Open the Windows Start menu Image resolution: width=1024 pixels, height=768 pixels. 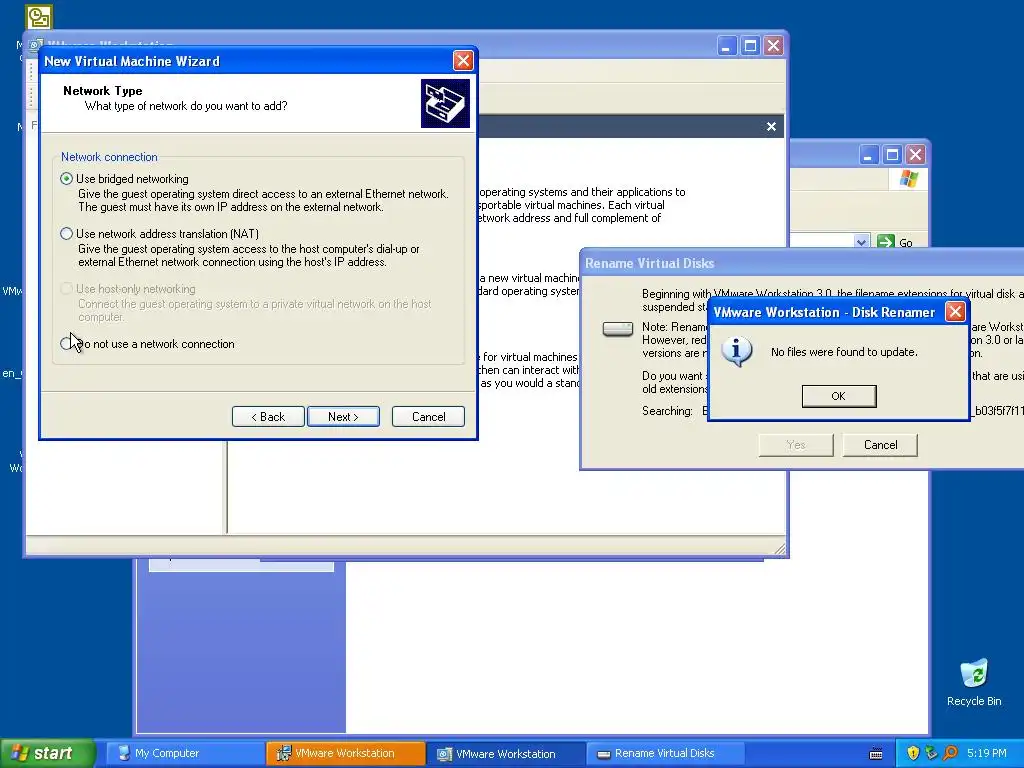(48, 753)
